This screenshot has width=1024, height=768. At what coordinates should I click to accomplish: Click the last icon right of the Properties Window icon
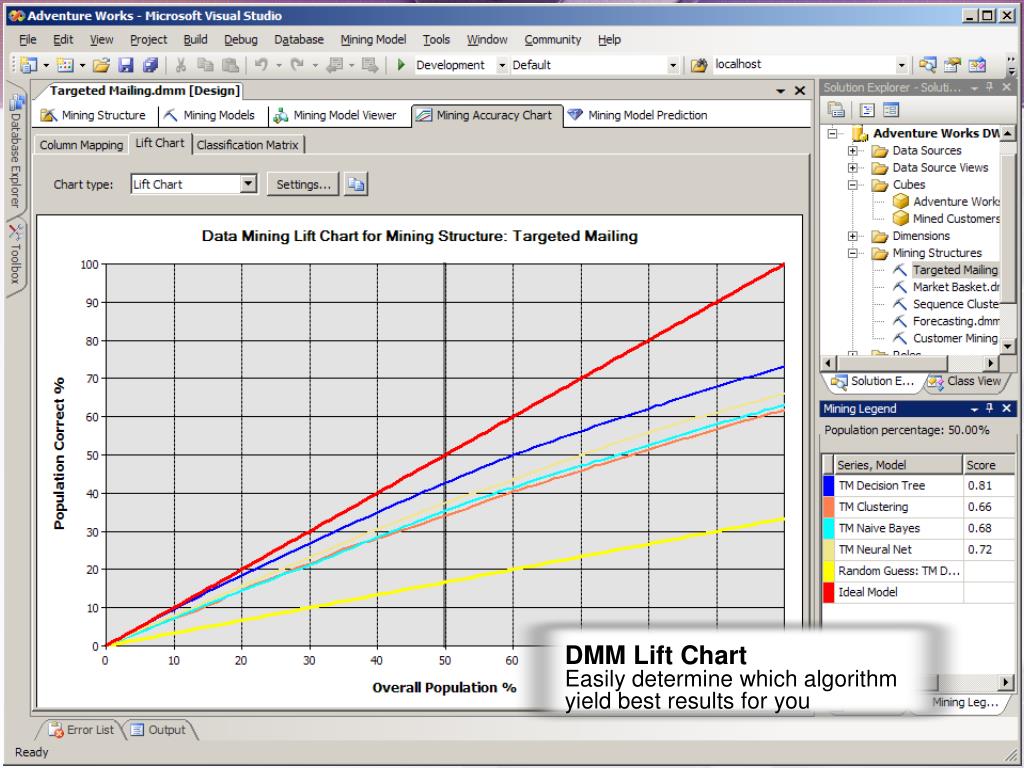(978, 65)
